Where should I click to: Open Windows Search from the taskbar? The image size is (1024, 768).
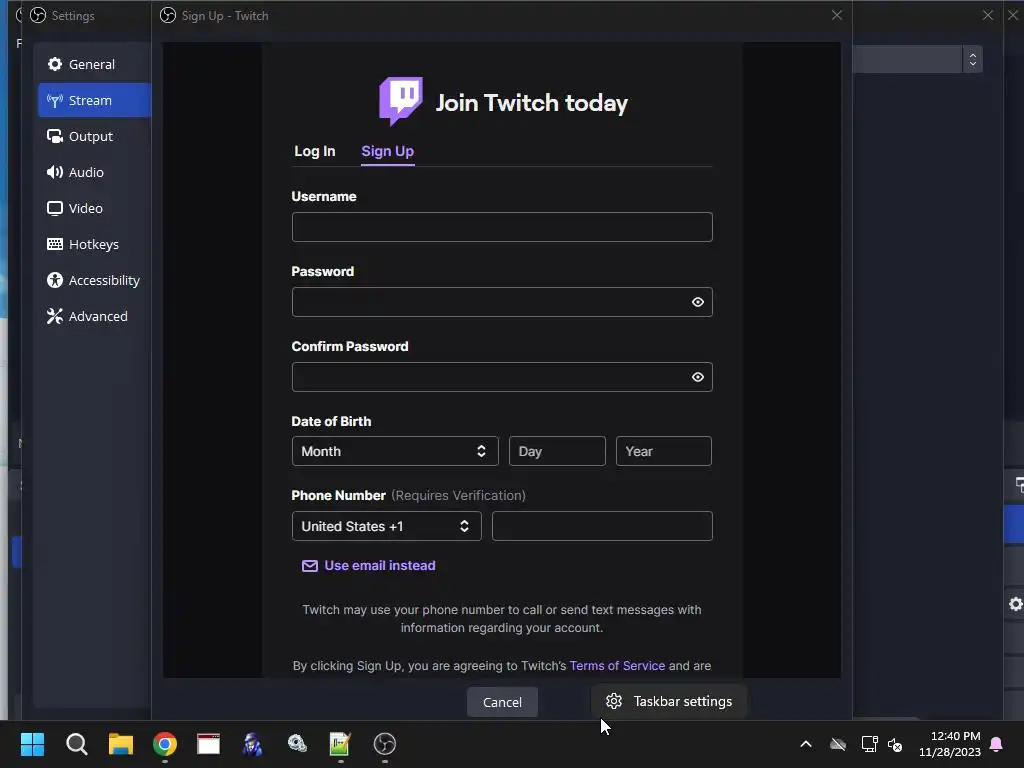pyautogui.click(x=76, y=744)
